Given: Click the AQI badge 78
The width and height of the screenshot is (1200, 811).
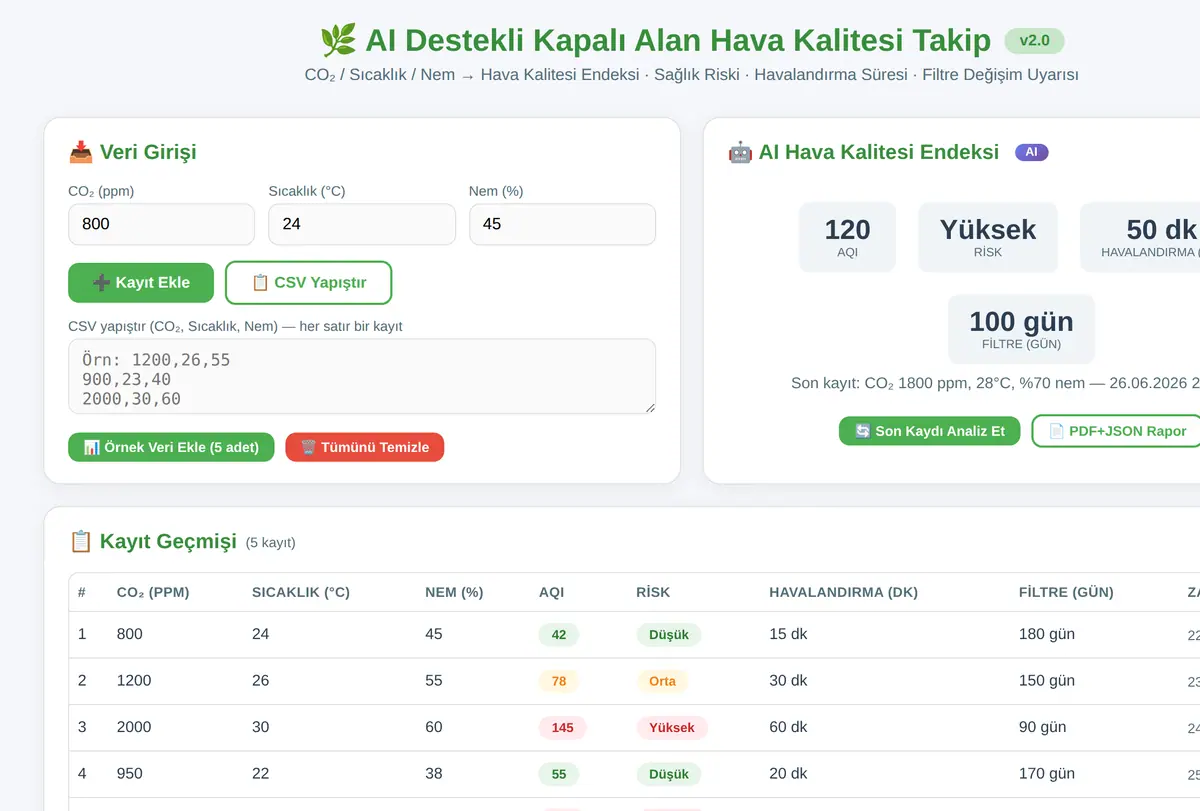Looking at the screenshot, I should pos(559,681).
